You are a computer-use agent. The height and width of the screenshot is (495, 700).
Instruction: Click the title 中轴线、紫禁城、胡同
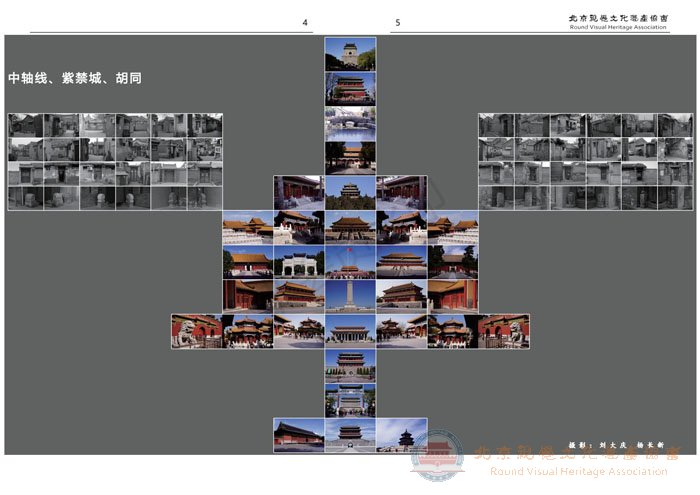click(x=75, y=78)
